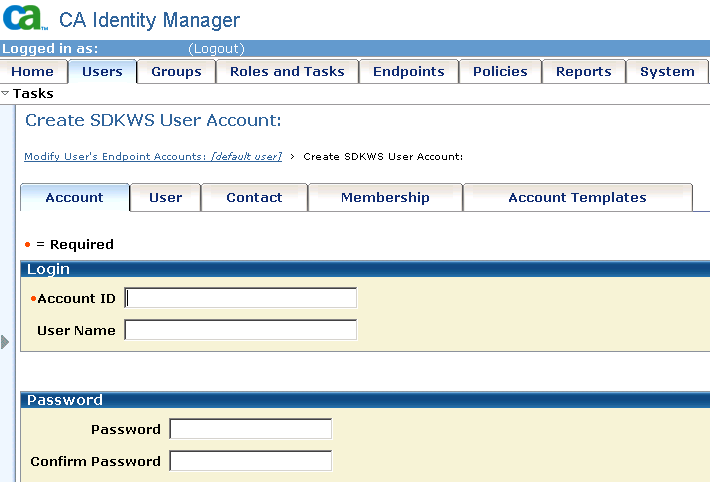Click the Password section header
This screenshot has width=710, height=482.
tap(365, 400)
